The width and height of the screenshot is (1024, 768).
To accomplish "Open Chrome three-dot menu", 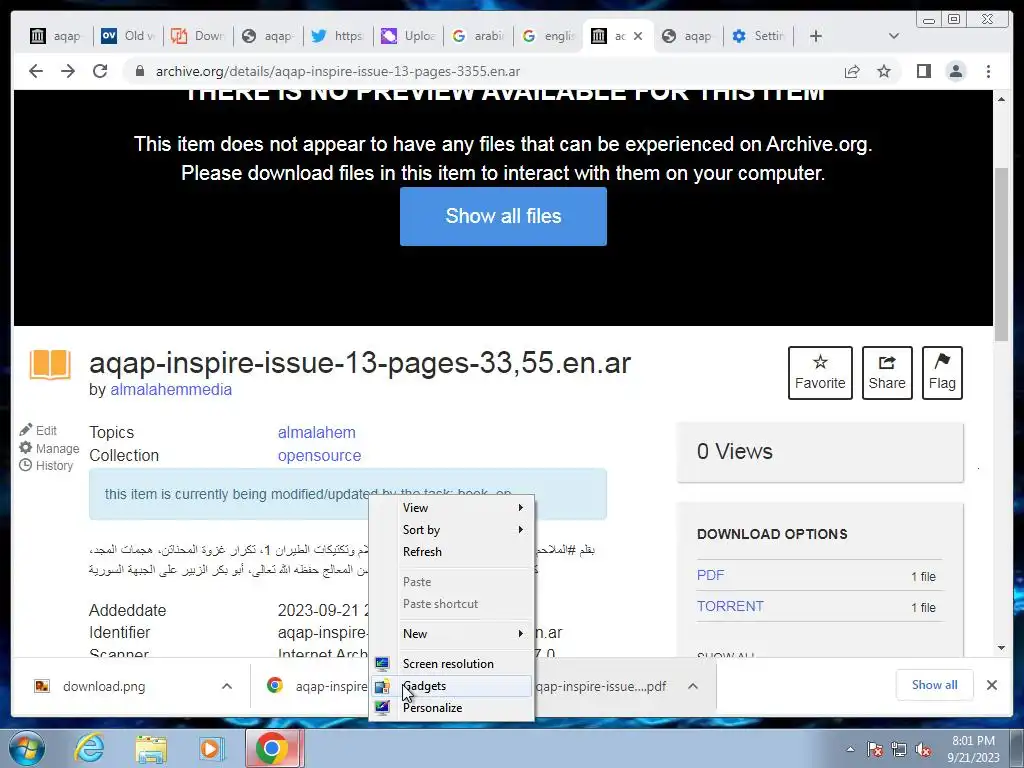I will click(x=988, y=71).
